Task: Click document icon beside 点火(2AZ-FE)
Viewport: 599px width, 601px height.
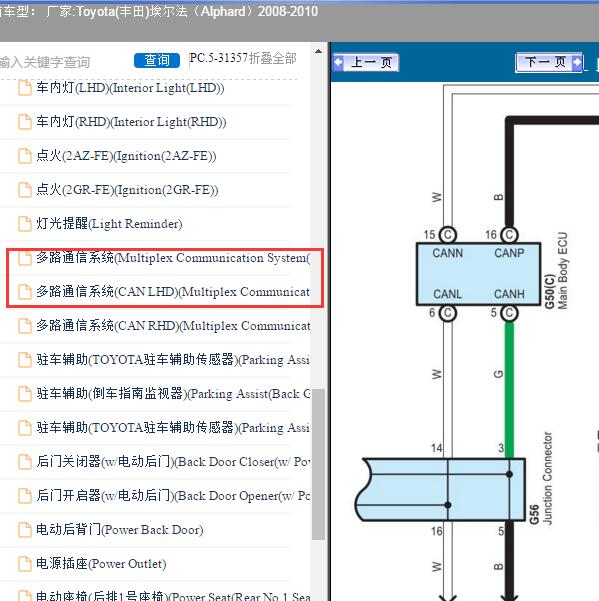Action: tap(25, 156)
